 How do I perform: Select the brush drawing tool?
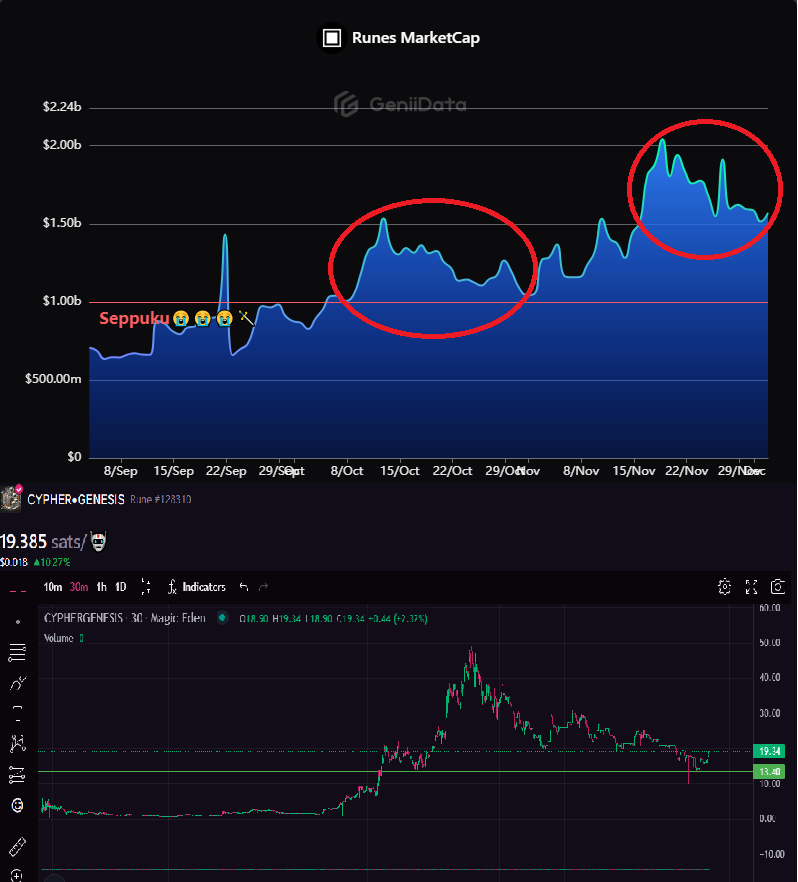click(x=18, y=683)
